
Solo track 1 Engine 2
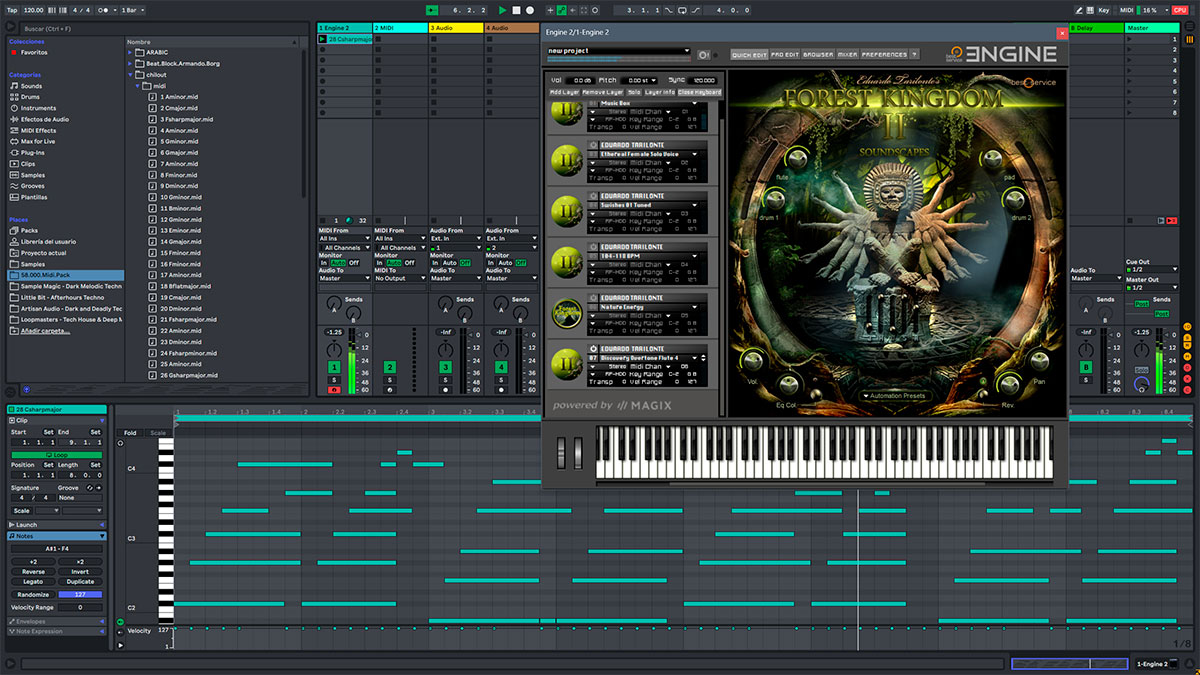334,380
